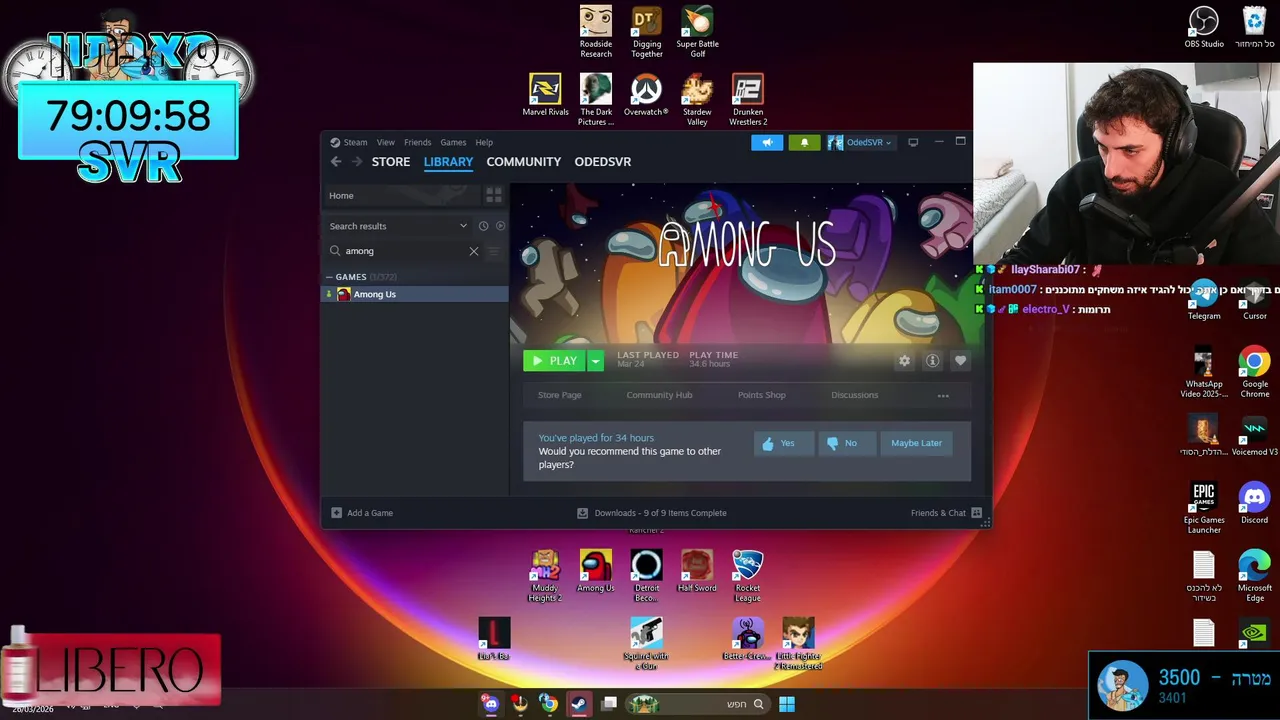The width and height of the screenshot is (1280, 720).
Task: Click Add a Game
Action: [x=362, y=513]
